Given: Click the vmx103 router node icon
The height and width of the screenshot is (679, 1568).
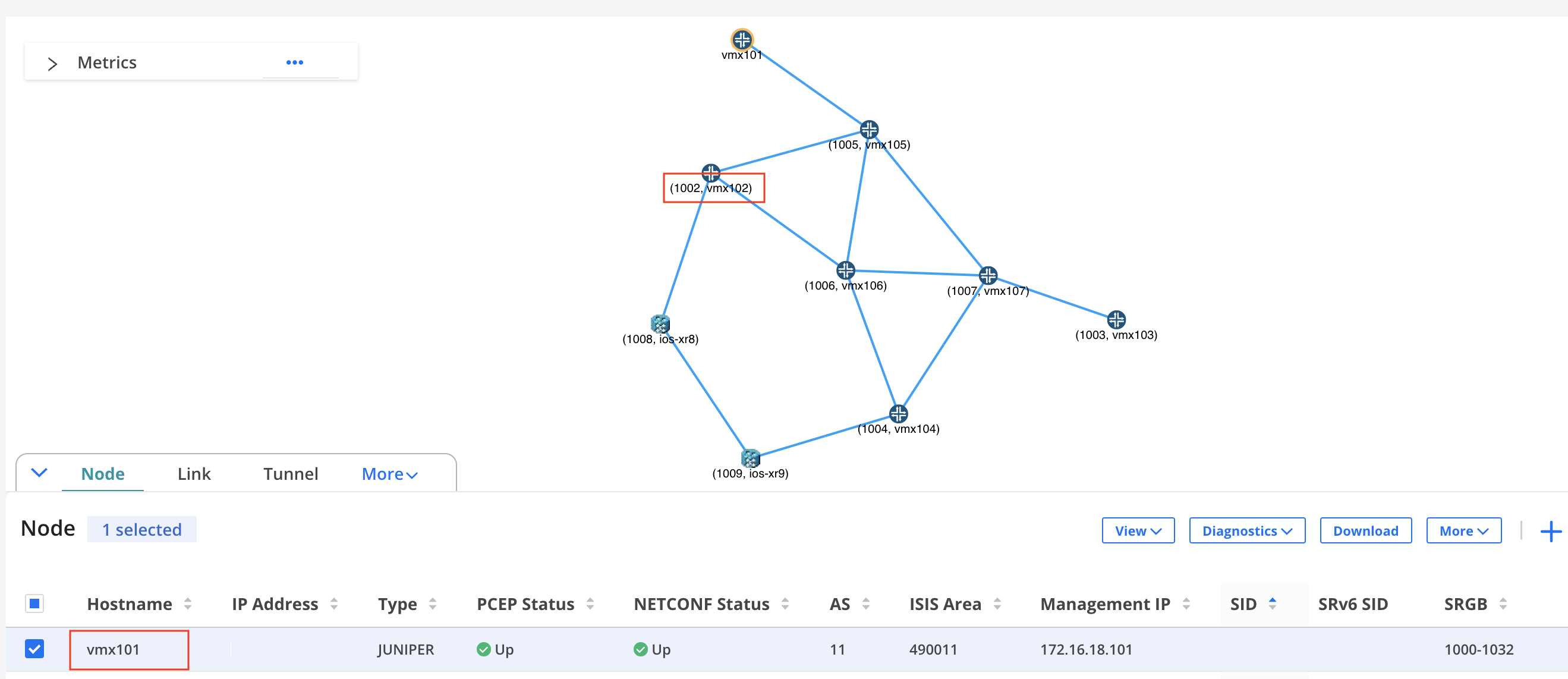Looking at the screenshot, I should 1116,319.
